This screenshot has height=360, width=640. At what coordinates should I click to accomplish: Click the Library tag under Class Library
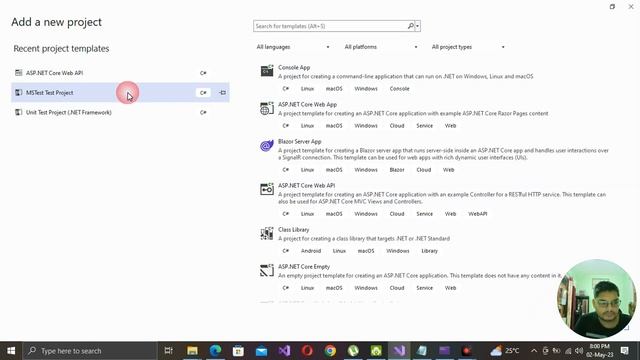[x=429, y=251]
